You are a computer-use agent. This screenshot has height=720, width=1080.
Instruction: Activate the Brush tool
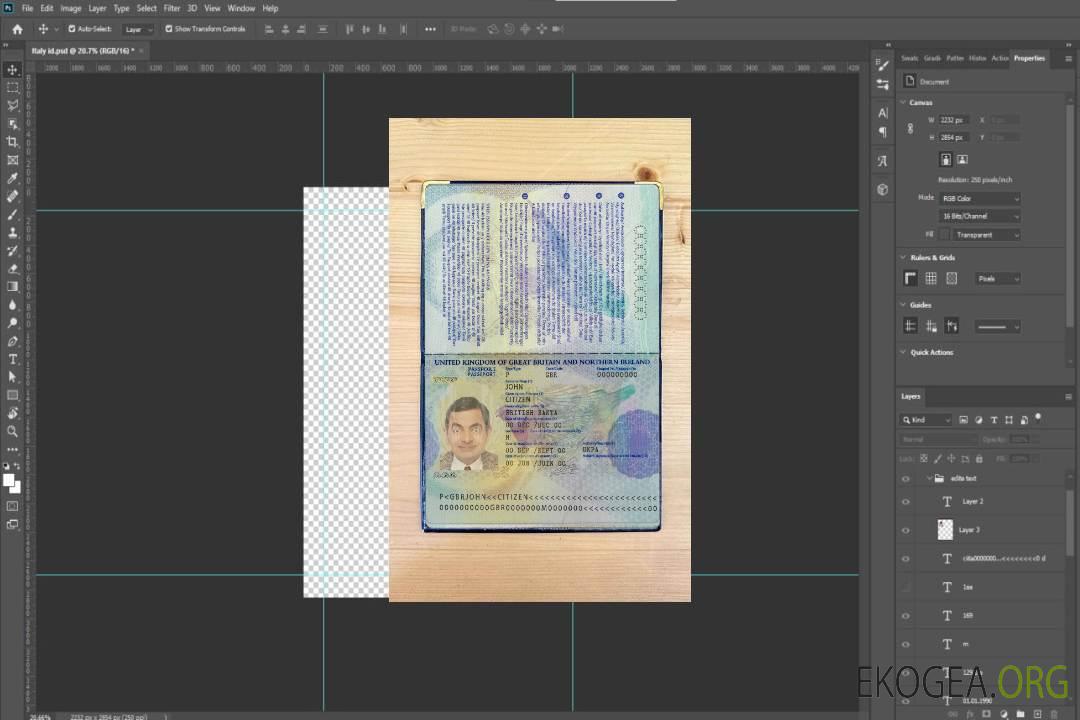click(x=12, y=214)
